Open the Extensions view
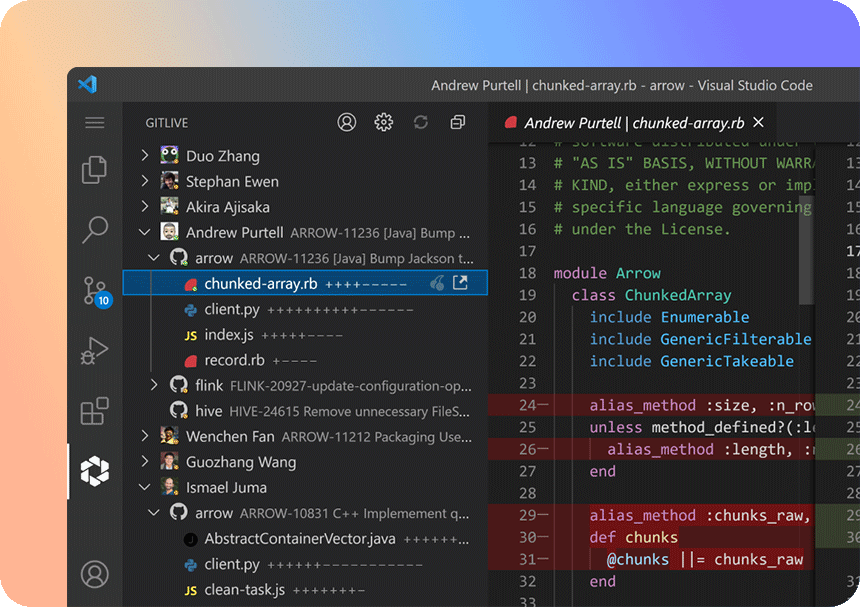This screenshot has width=860, height=607. [x=95, y=411]
